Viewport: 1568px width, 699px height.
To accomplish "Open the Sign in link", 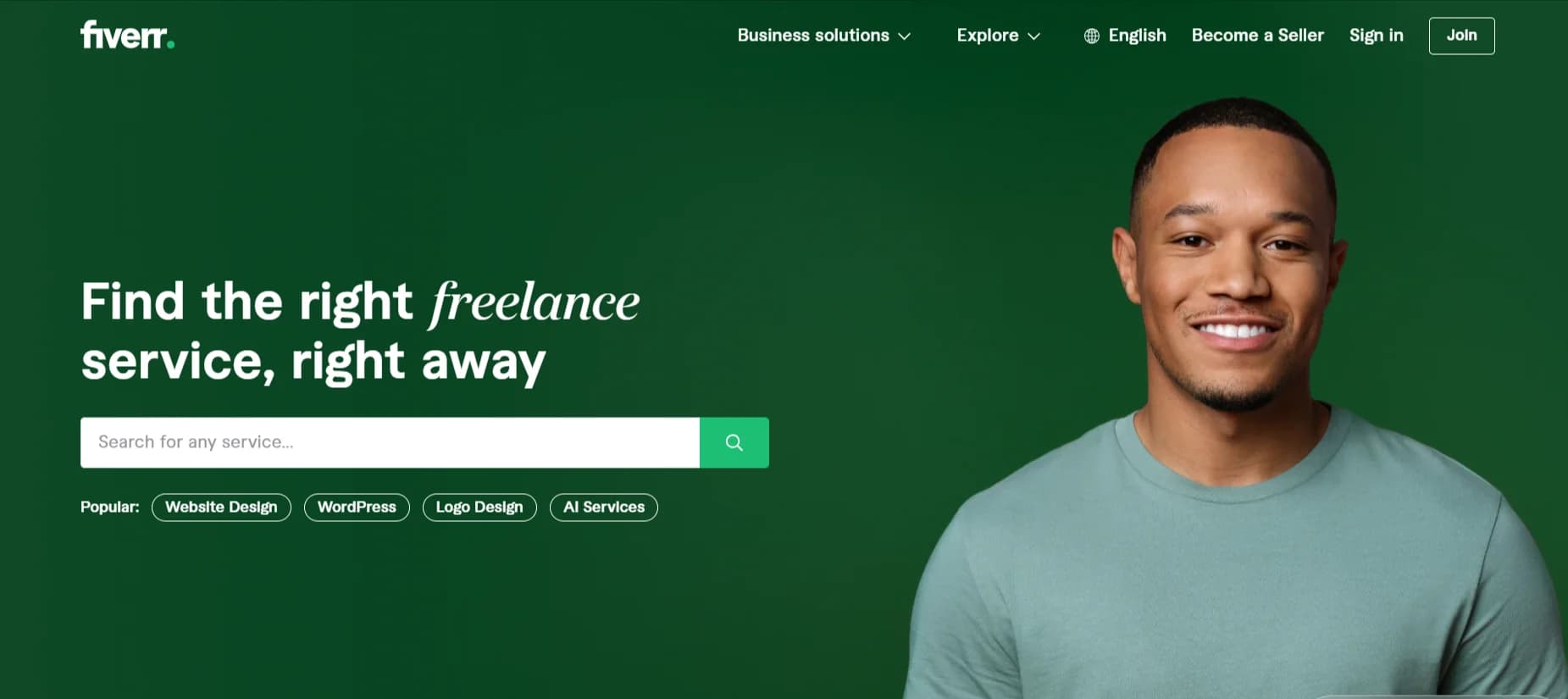I will 1377,35.
